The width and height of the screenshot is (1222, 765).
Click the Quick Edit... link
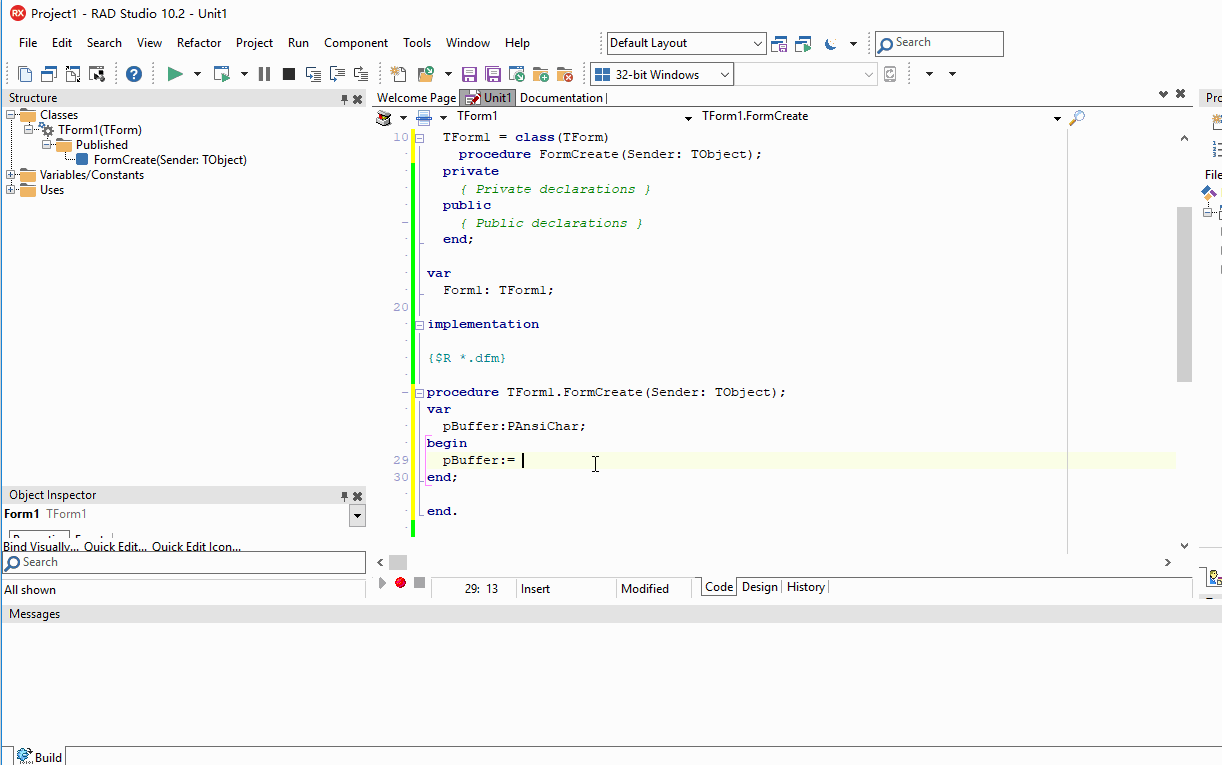pyautogui.click(x=115, y=547)
